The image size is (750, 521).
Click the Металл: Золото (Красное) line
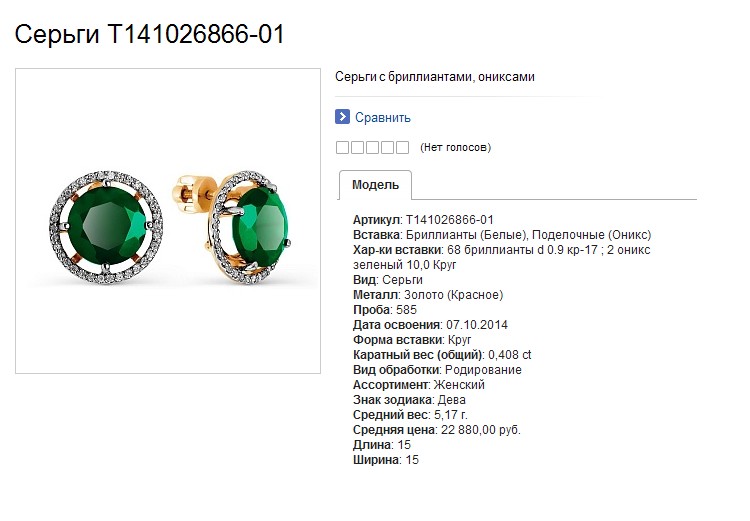pyautogui.click(x=428, y=295)
